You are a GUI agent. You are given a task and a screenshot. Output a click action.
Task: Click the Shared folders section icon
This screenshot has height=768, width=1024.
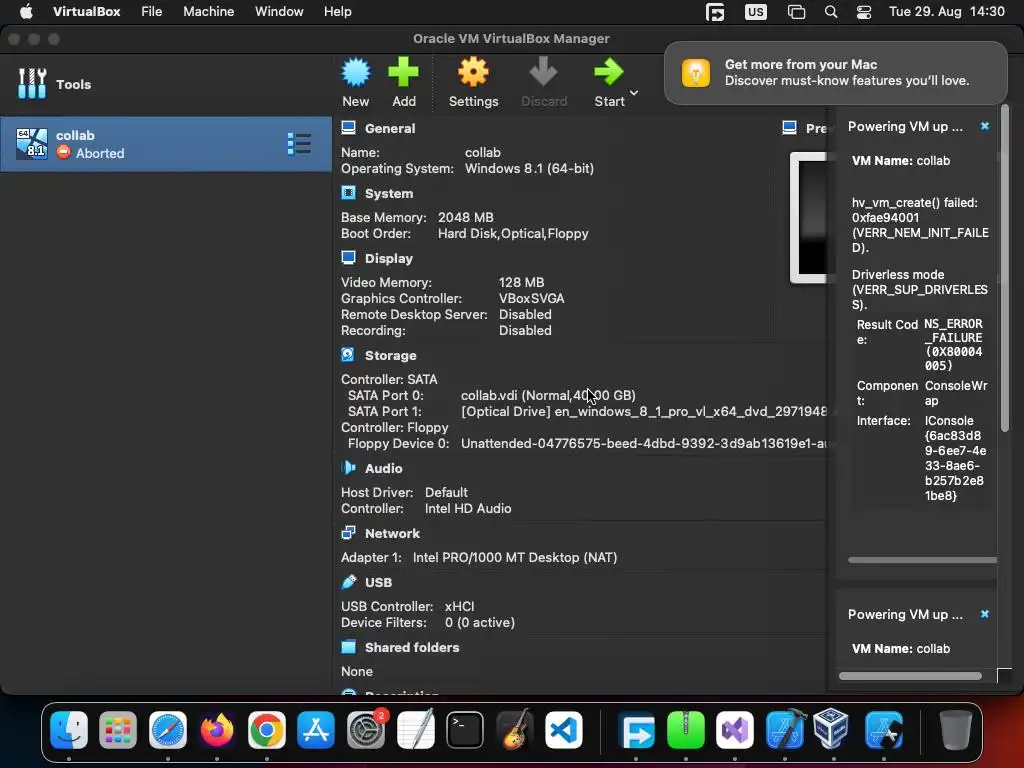349,647
